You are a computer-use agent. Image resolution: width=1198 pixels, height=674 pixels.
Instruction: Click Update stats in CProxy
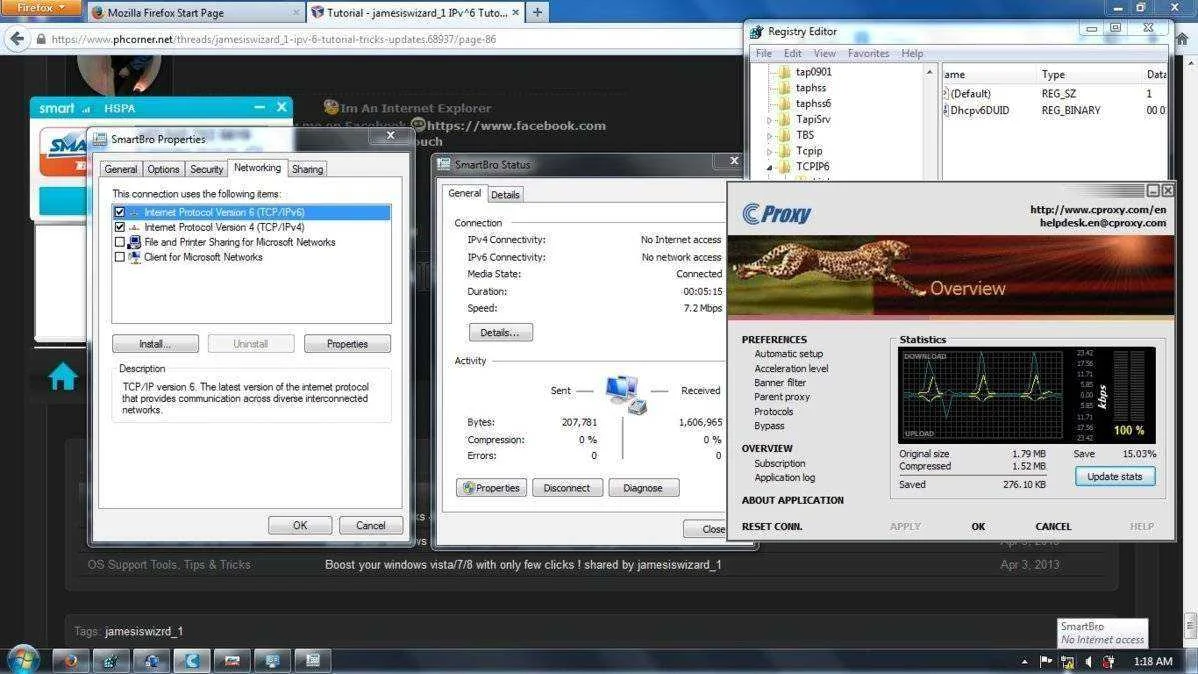(1115, 476)
